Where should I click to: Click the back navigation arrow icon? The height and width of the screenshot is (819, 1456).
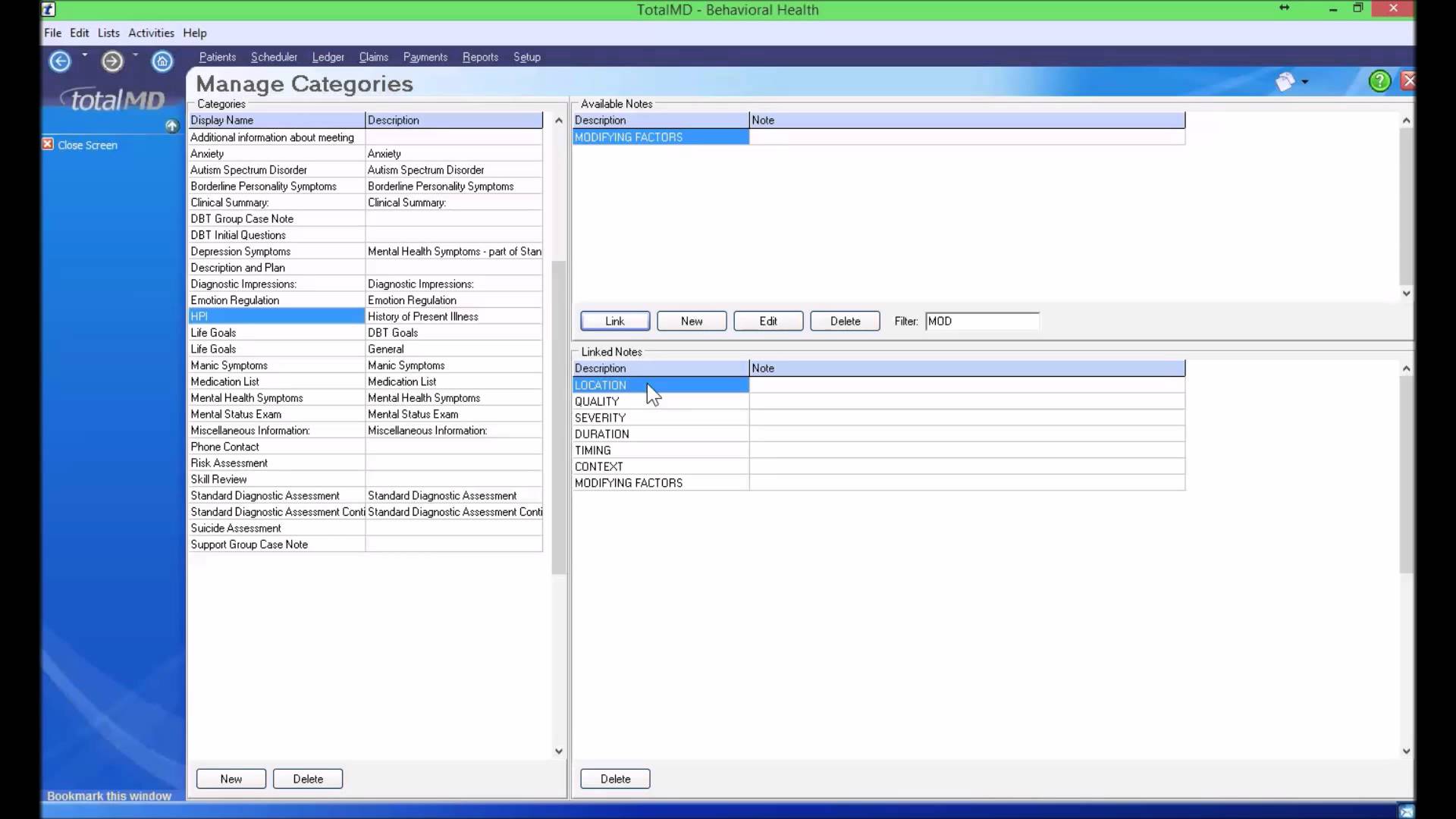[x=60, y=61]
